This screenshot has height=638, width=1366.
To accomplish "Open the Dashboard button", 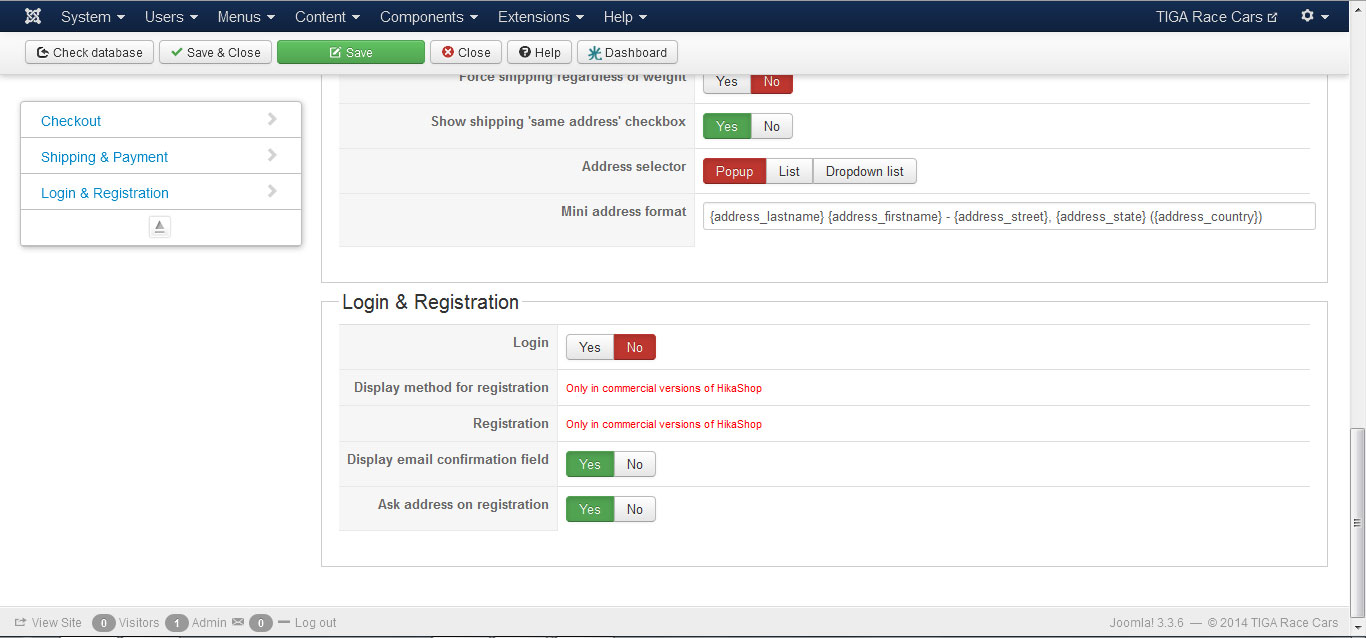I will click(x=627, y=52).
